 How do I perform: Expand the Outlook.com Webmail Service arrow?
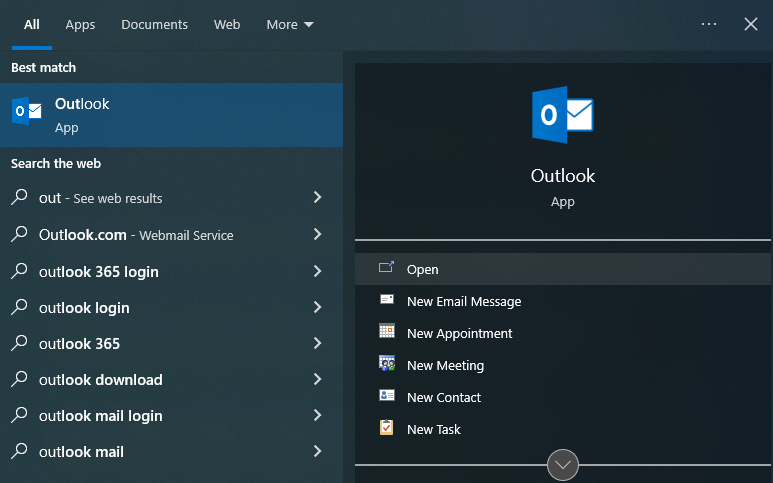(x=317, y=234)
